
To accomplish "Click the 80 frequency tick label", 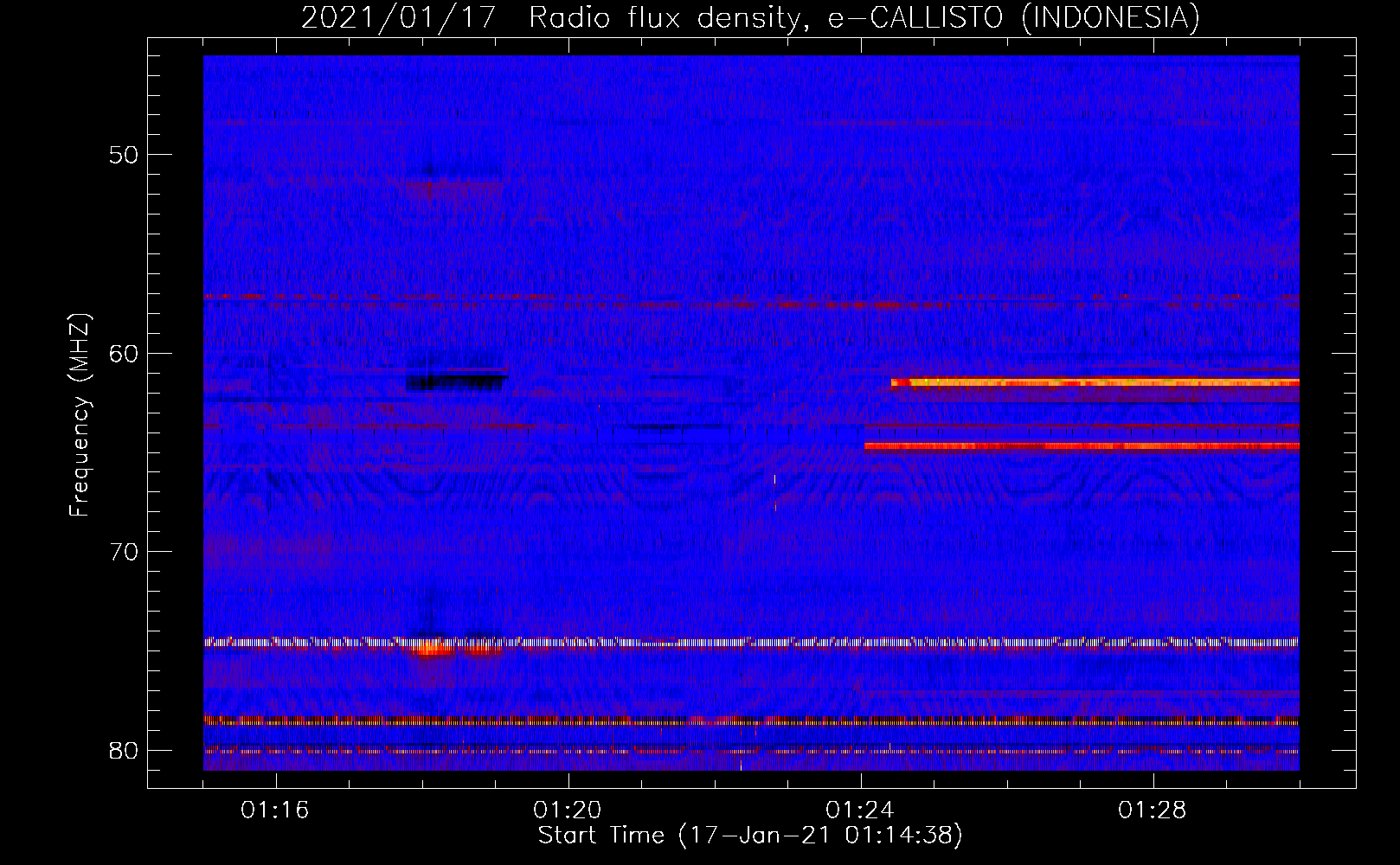I will (125, 750).
